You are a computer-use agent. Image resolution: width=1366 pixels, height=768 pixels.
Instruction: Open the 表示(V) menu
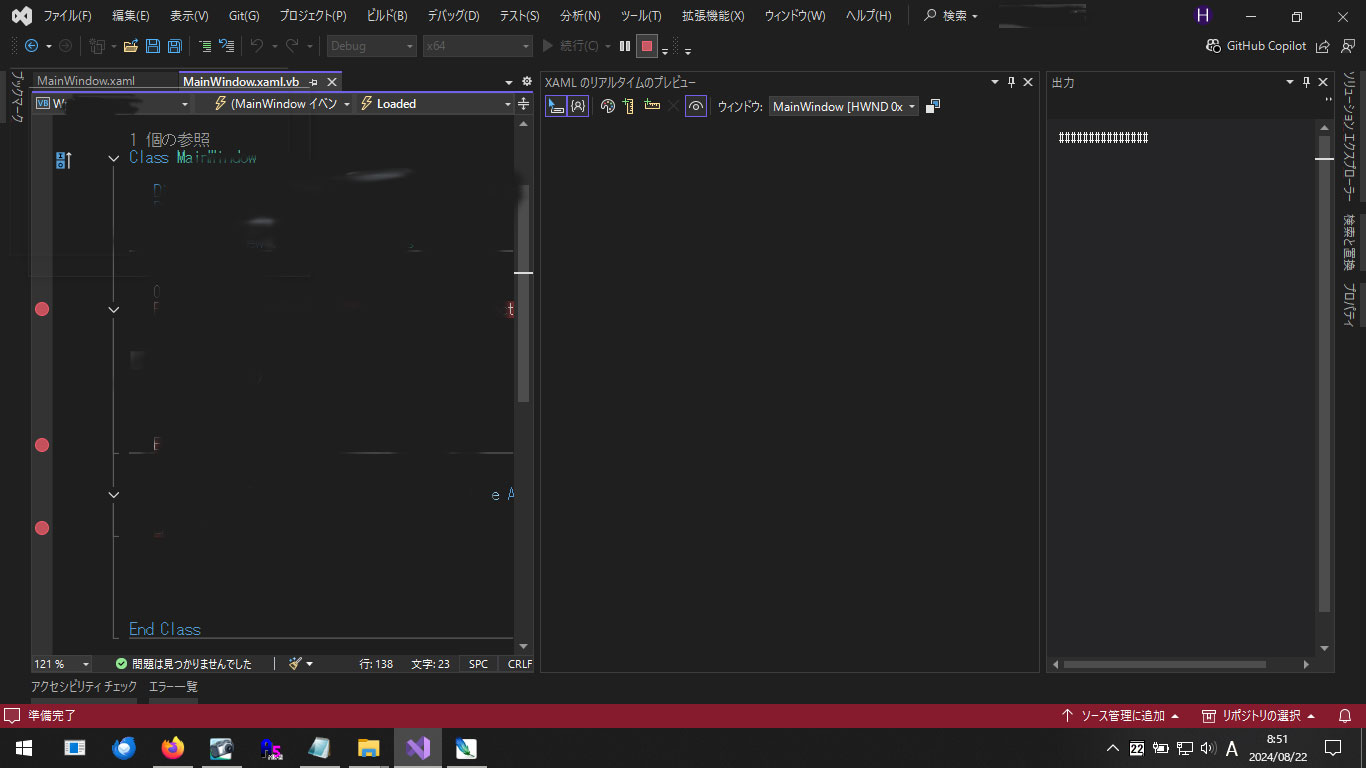point(189,16)
